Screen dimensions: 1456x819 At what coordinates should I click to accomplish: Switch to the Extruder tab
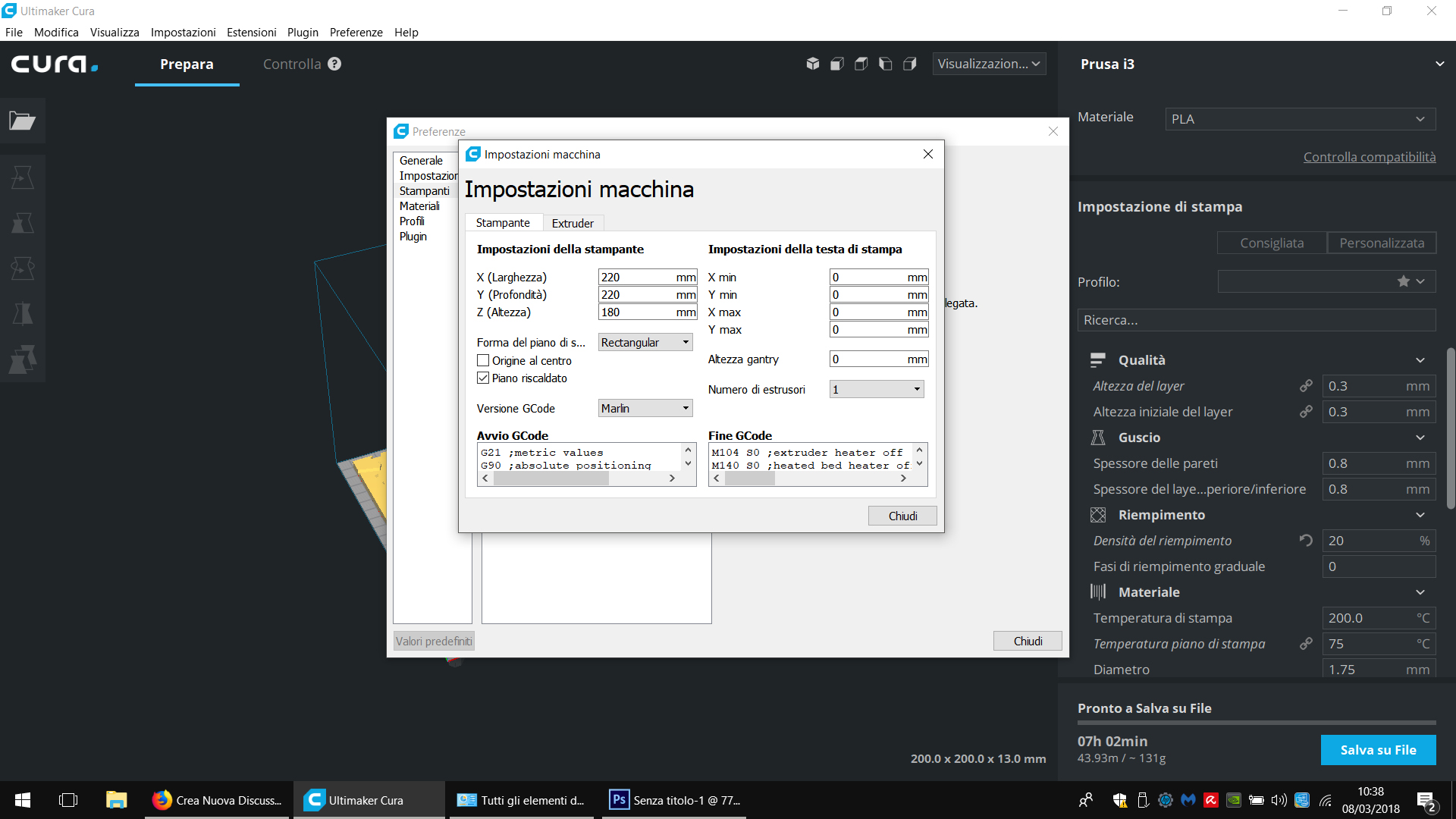click(573, 223)
